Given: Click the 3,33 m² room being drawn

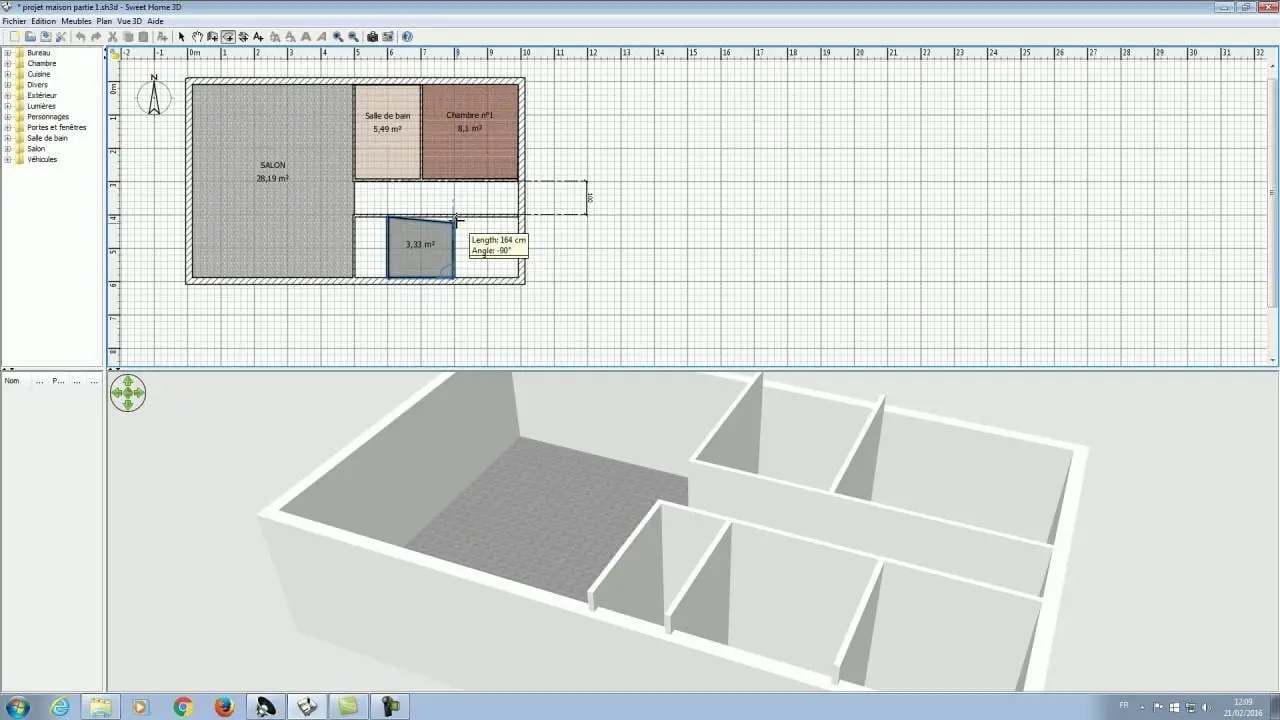Looking at the screenshot, I should click(420, 248).
